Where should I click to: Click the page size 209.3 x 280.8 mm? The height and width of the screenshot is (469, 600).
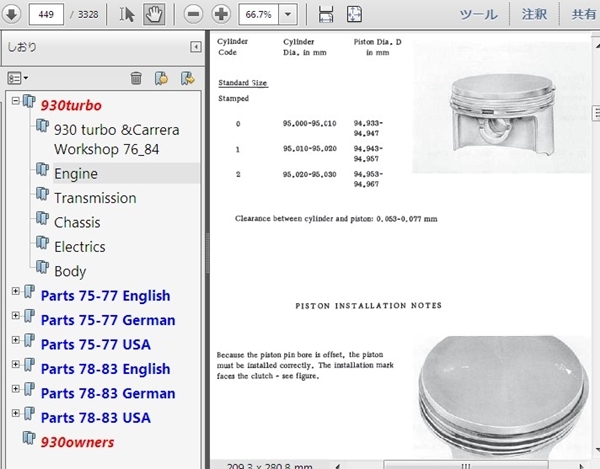click(x=270, y=466)
